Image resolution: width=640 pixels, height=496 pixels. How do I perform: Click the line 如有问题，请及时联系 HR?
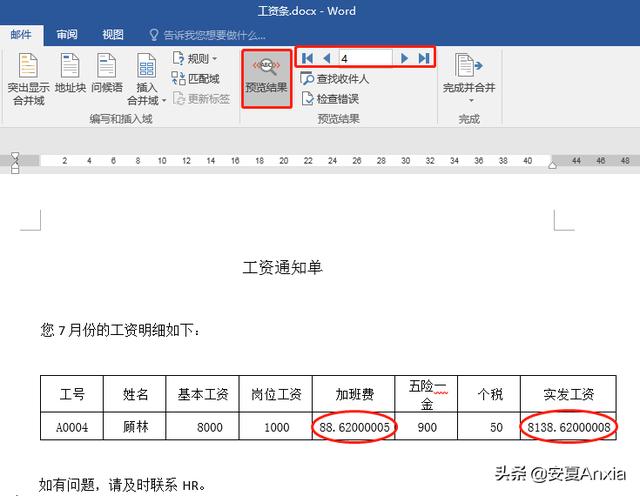pos(122,485)
